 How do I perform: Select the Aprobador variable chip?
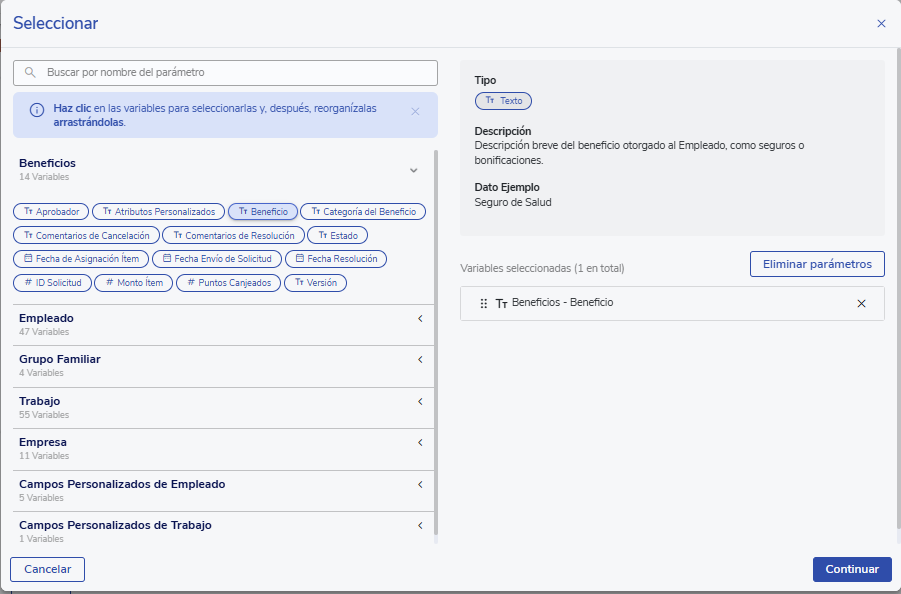click(x=51, y=212)
